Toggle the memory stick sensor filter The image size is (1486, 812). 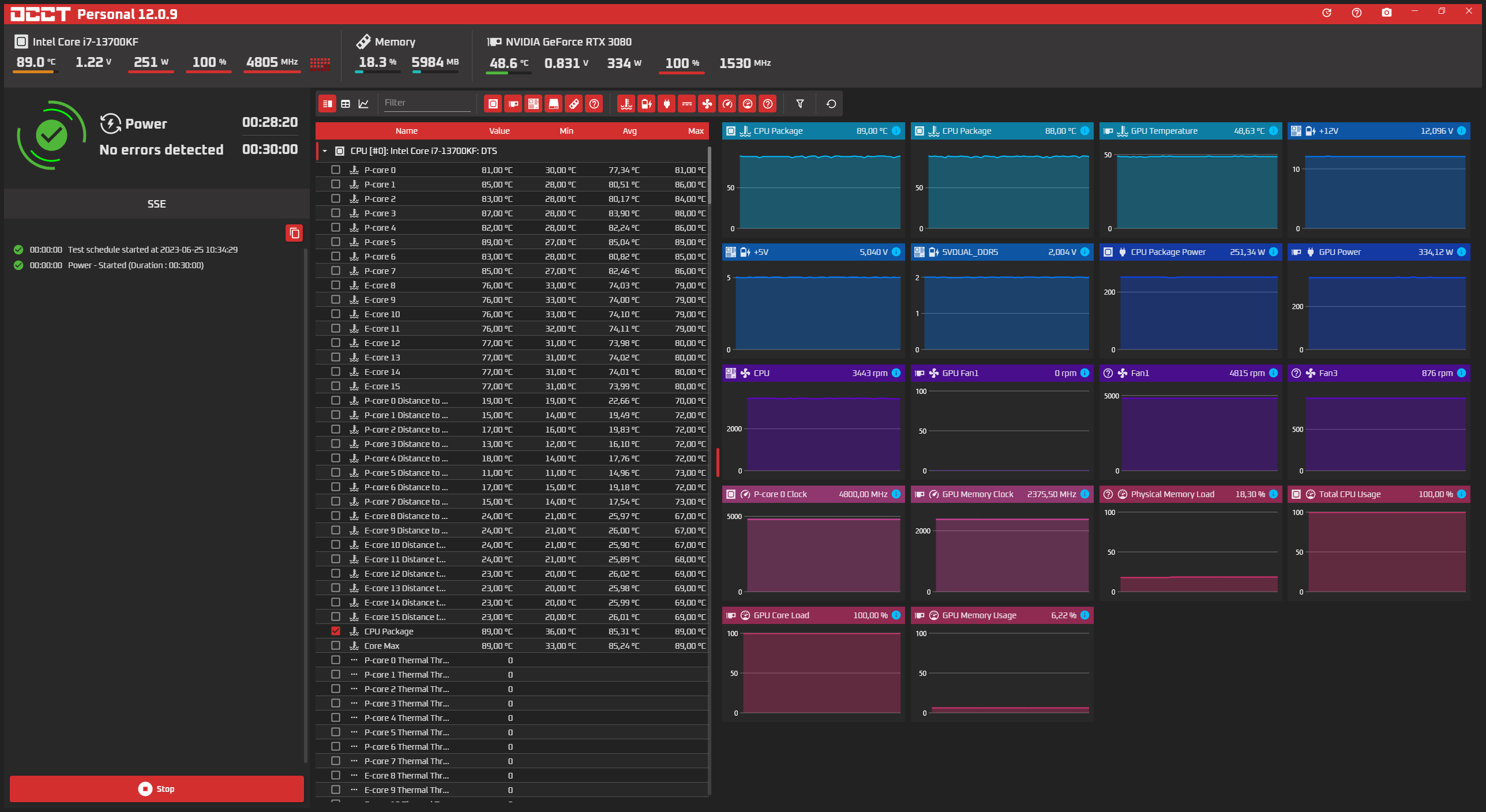[573, 104]
